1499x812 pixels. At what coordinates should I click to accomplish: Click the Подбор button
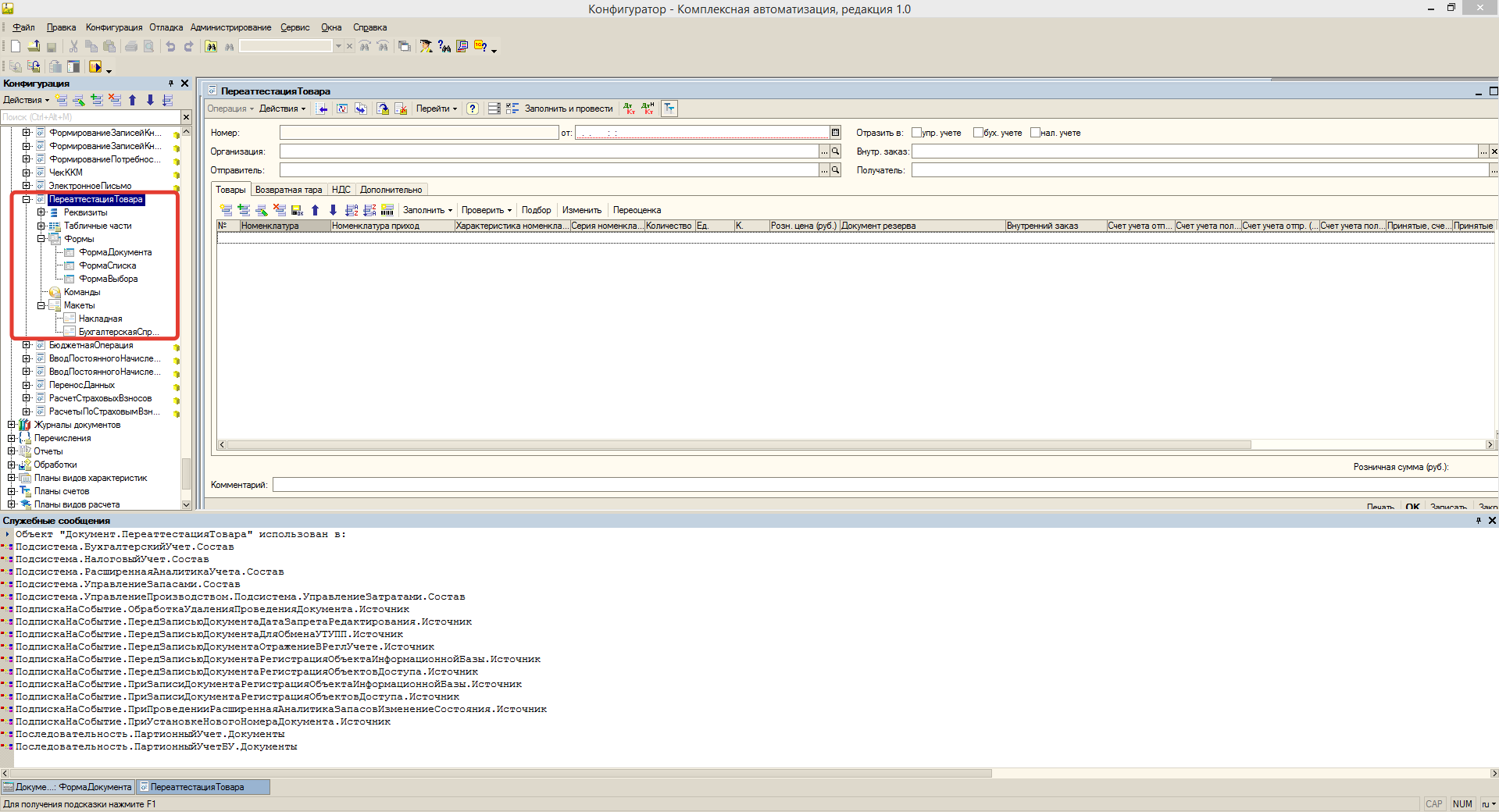point(536,210)
